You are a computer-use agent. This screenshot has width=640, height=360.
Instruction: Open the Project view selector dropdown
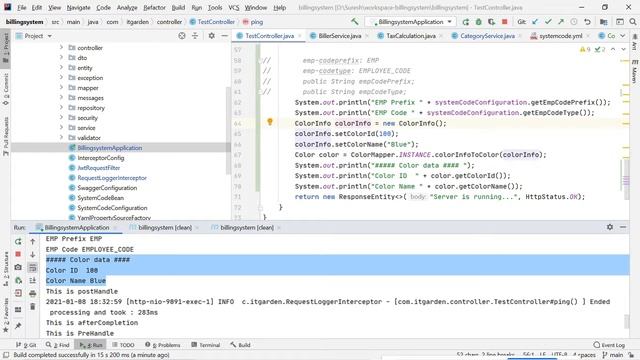point(34,36)
